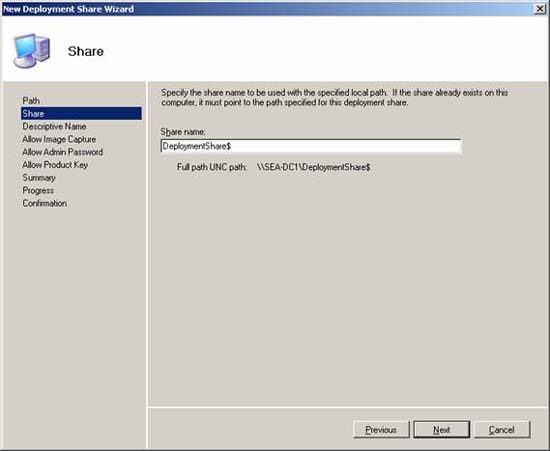
Task: Select the Path step in sidebar
Action: pos(31,101)
